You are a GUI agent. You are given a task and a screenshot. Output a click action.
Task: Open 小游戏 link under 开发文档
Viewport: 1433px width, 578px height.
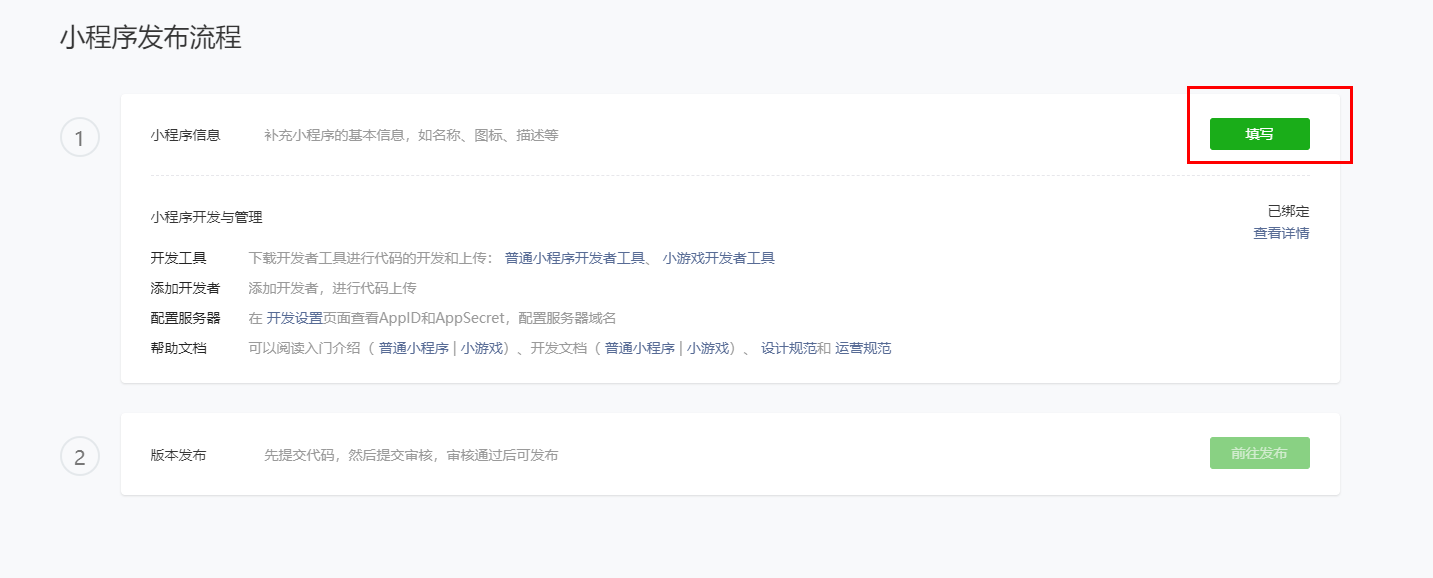click(708, 348)
